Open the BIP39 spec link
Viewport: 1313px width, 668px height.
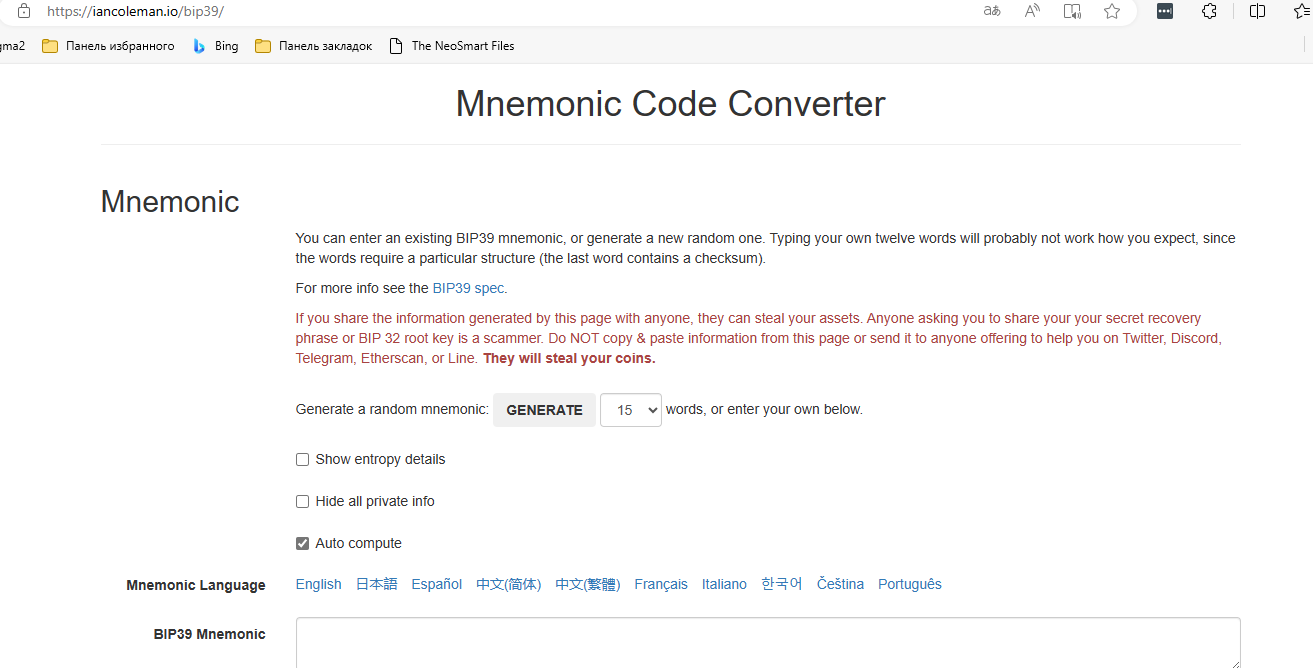(469, 288)
